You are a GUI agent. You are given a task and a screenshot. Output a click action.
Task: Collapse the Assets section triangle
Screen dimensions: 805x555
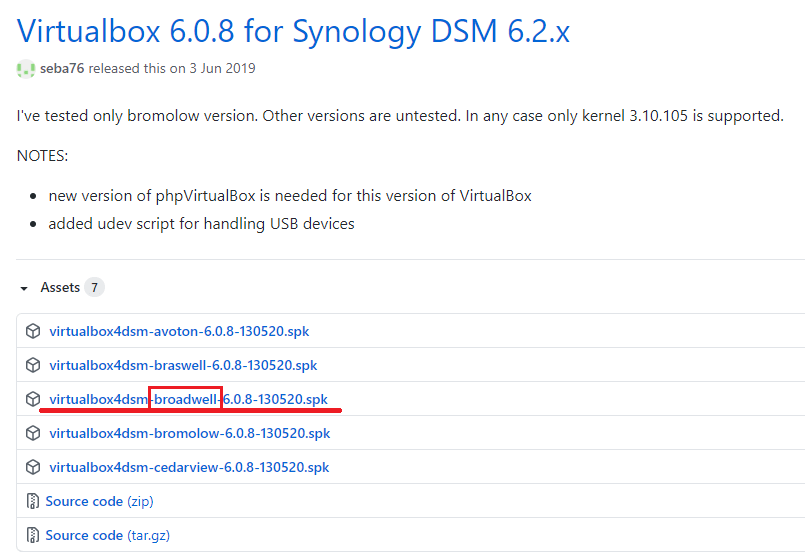[x=24, y=288]
